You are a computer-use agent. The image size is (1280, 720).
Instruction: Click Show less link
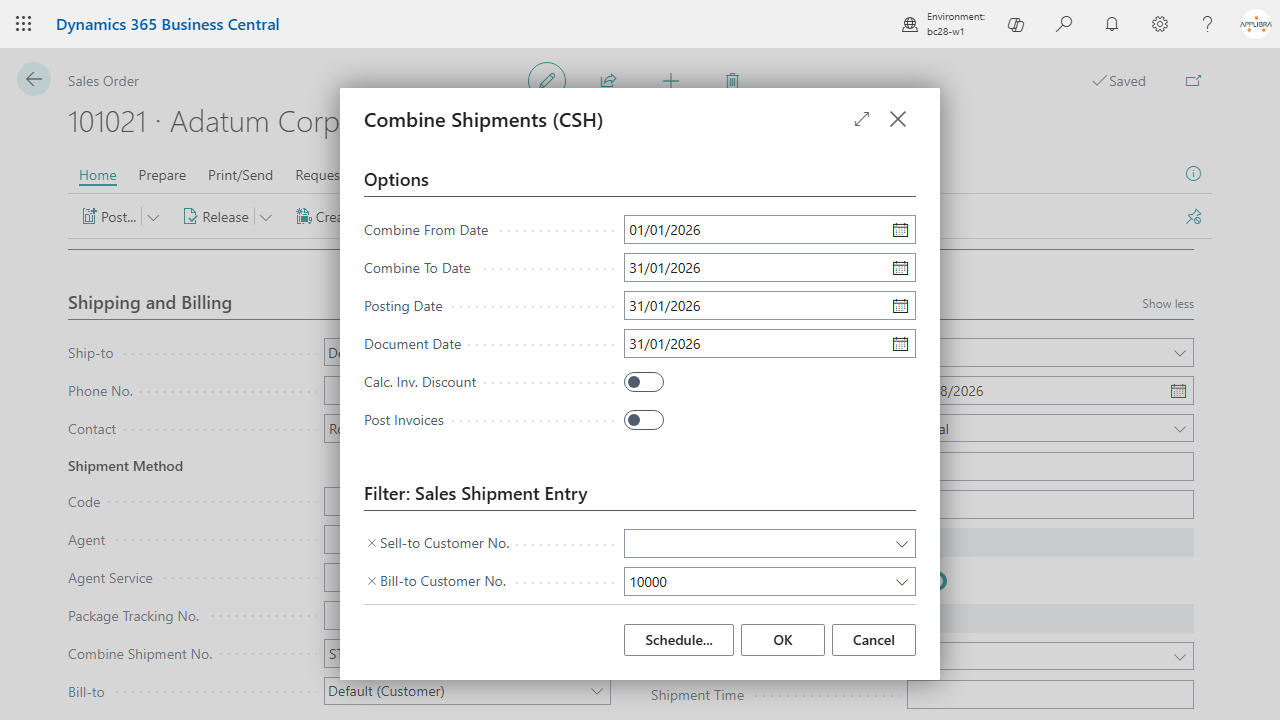coord(1168,304)
